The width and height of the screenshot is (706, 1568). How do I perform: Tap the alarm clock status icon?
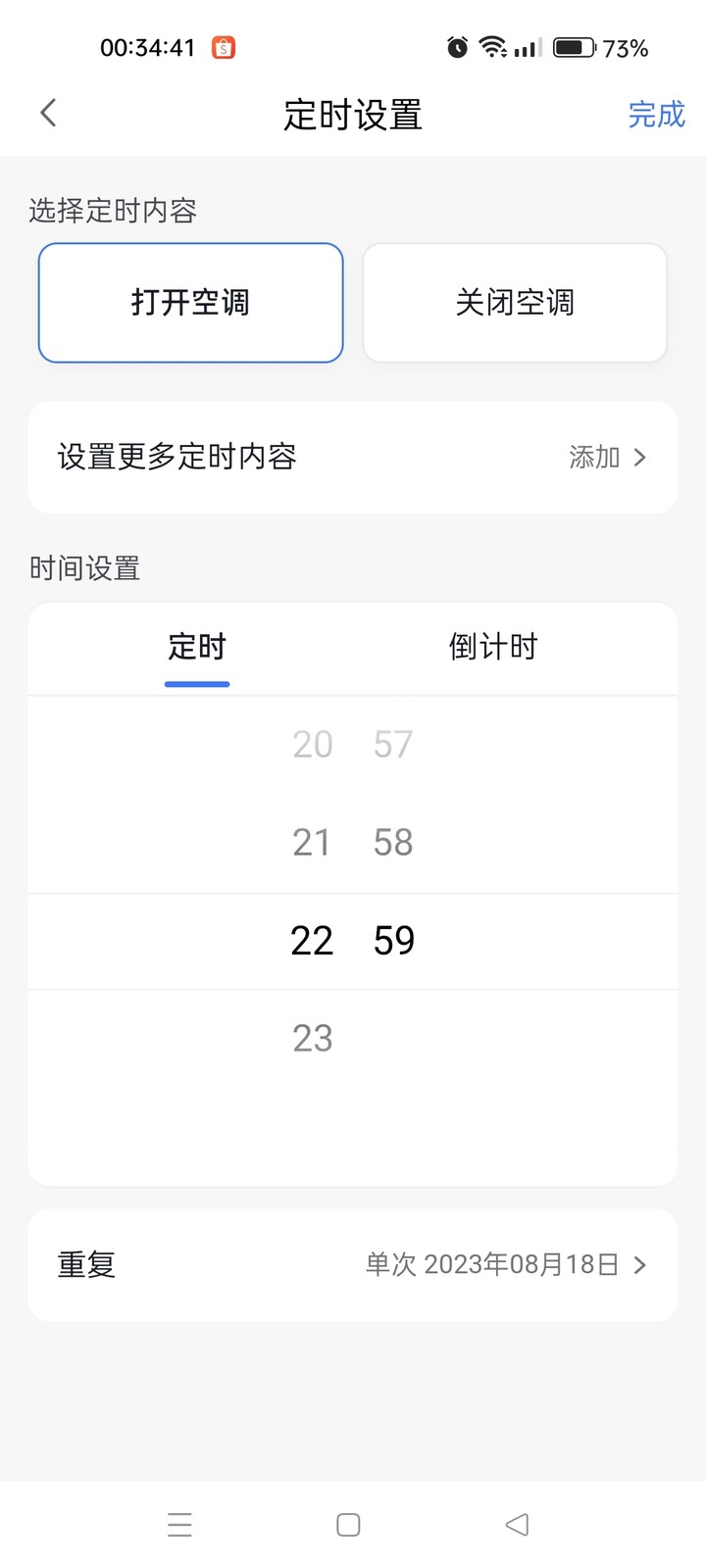(457, 47)
